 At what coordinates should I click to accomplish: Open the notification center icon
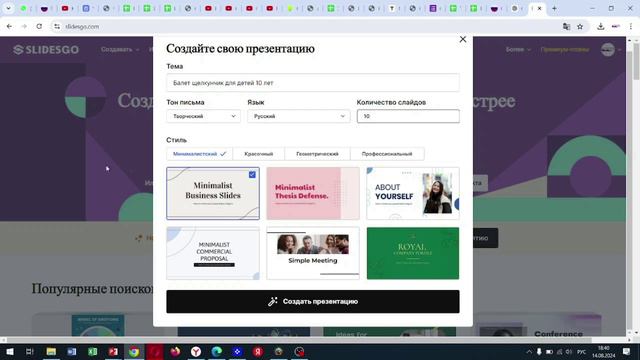[x=627, y=351]
